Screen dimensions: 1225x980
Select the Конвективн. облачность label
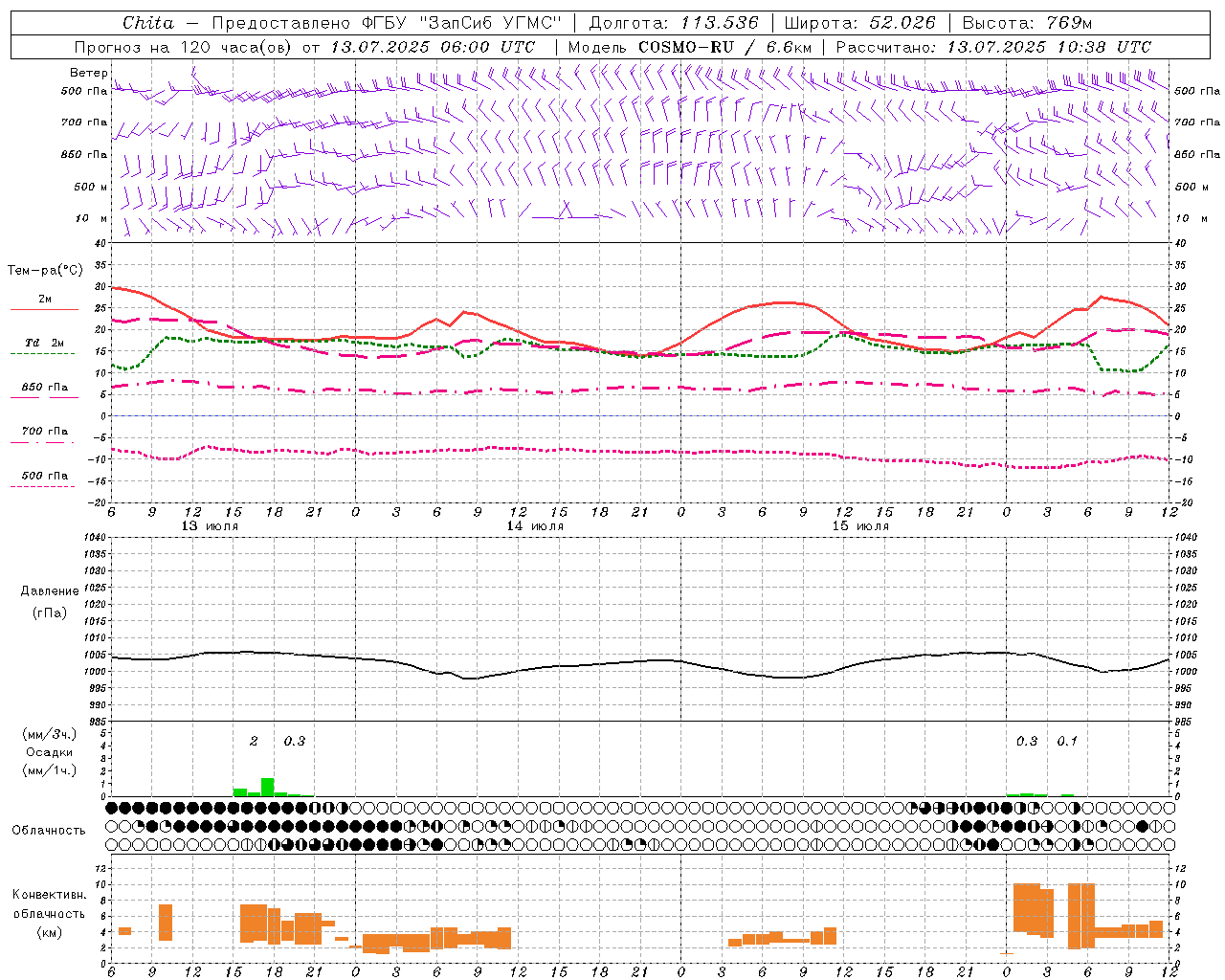coord(49,903)
